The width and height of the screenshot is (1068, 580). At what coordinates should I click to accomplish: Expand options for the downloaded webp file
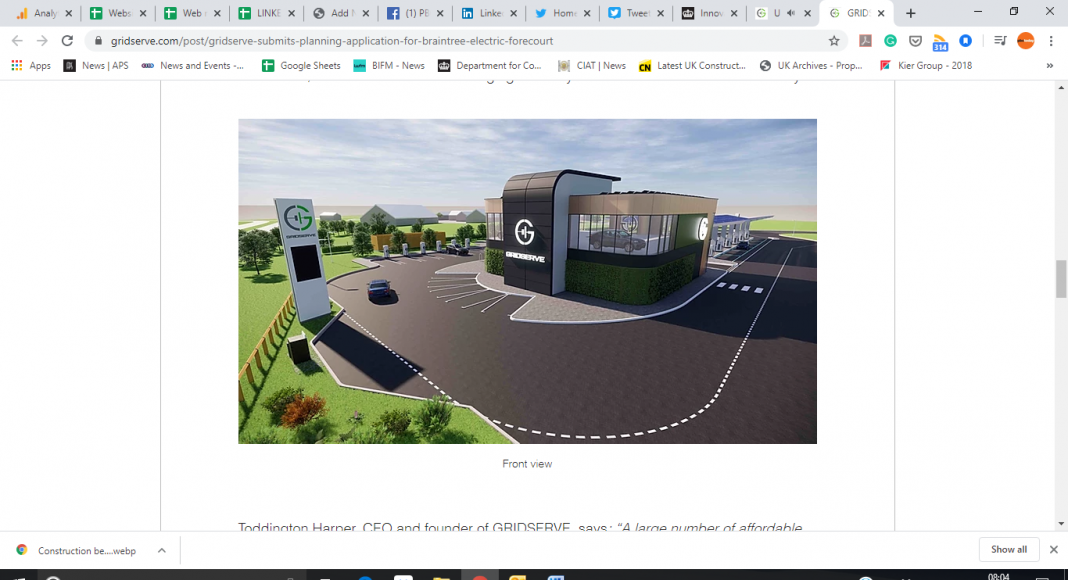point(161,550)
